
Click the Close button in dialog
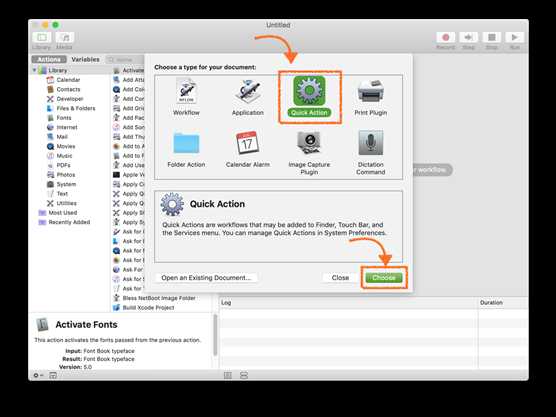click(340, 277)
